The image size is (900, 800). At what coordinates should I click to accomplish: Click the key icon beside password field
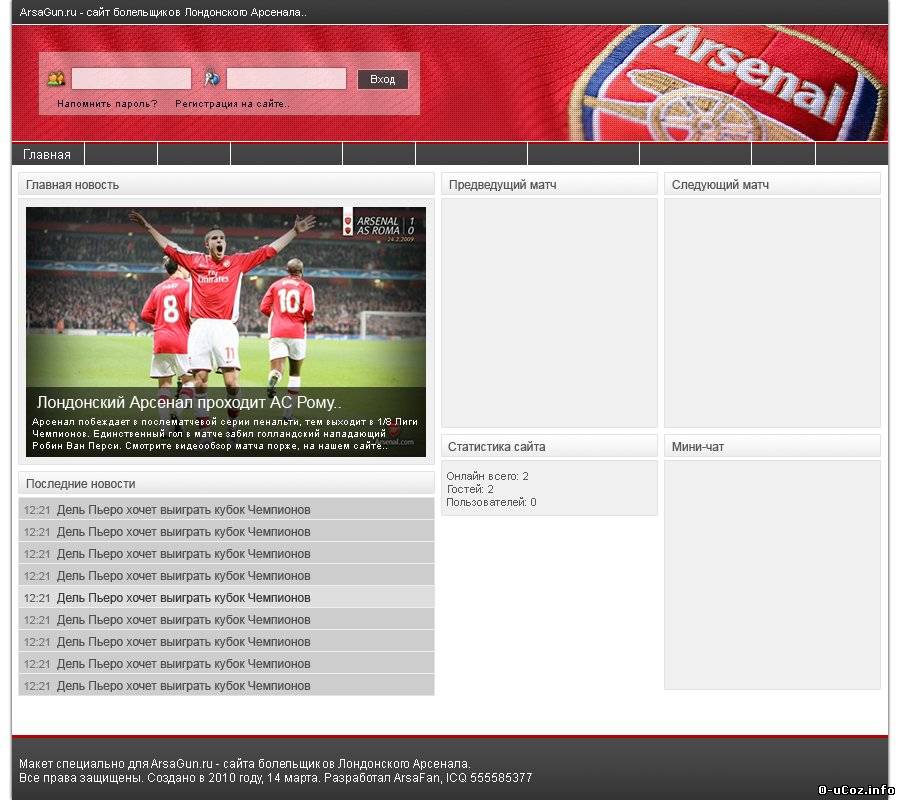point(212,77)
